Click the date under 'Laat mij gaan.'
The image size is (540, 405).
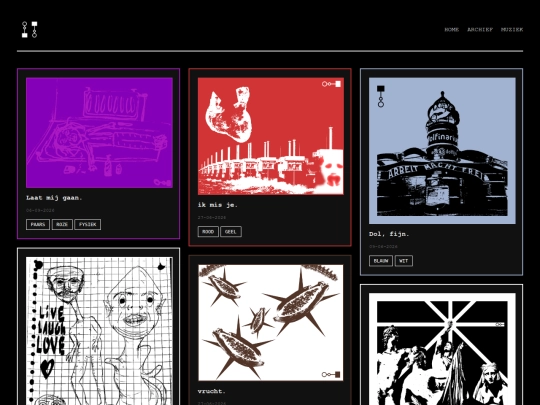[40, 210]
